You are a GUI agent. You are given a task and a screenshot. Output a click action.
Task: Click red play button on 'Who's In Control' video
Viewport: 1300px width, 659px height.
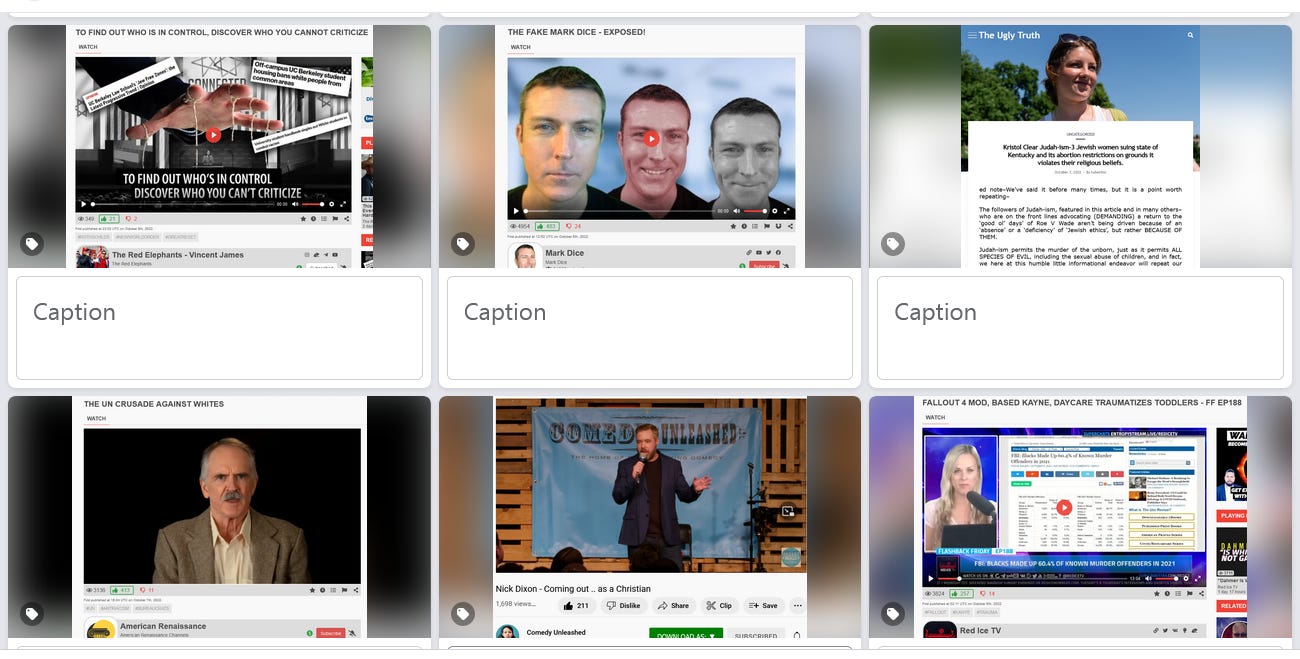[213, 135]
